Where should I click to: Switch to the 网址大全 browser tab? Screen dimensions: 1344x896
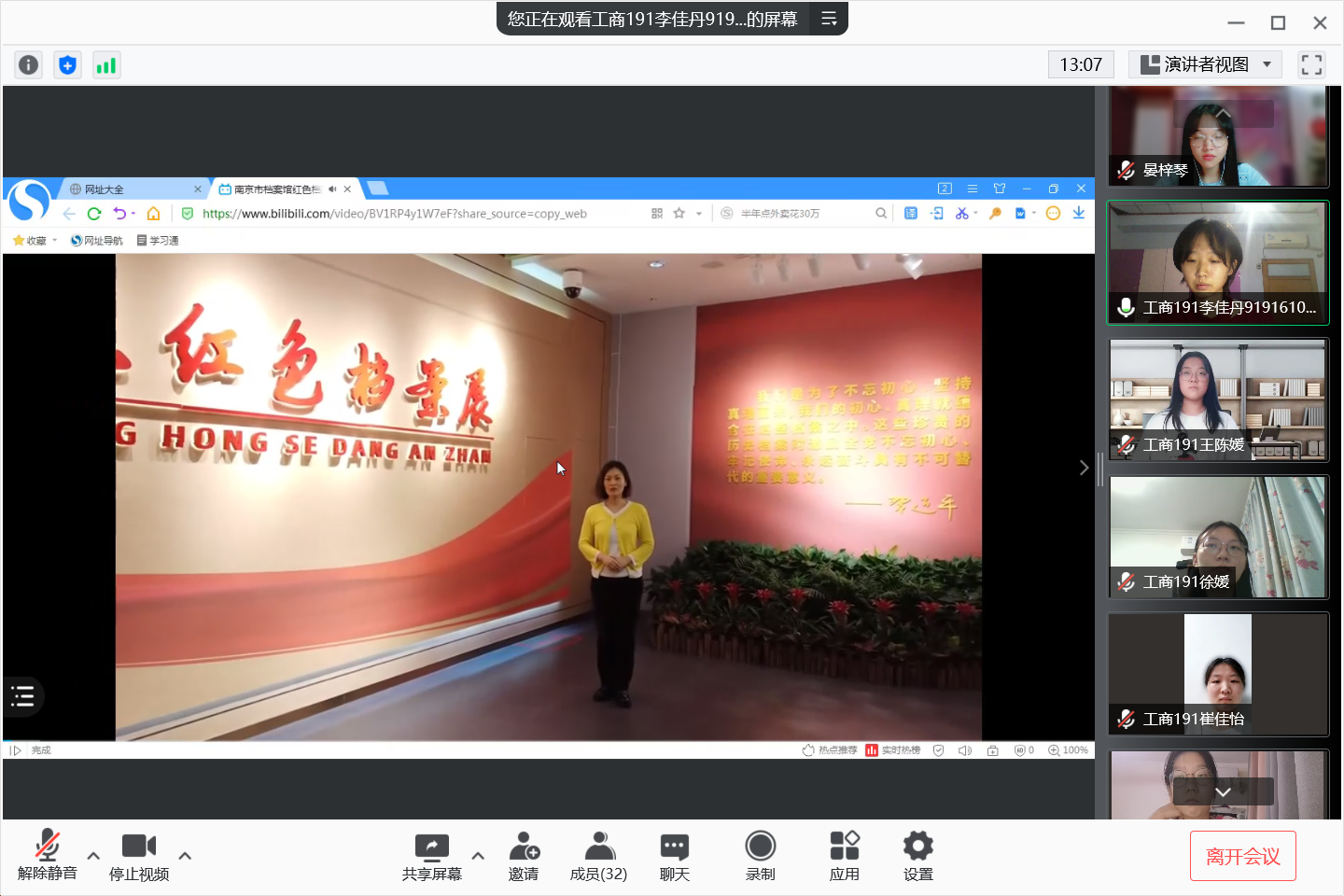tap(131, 189)
